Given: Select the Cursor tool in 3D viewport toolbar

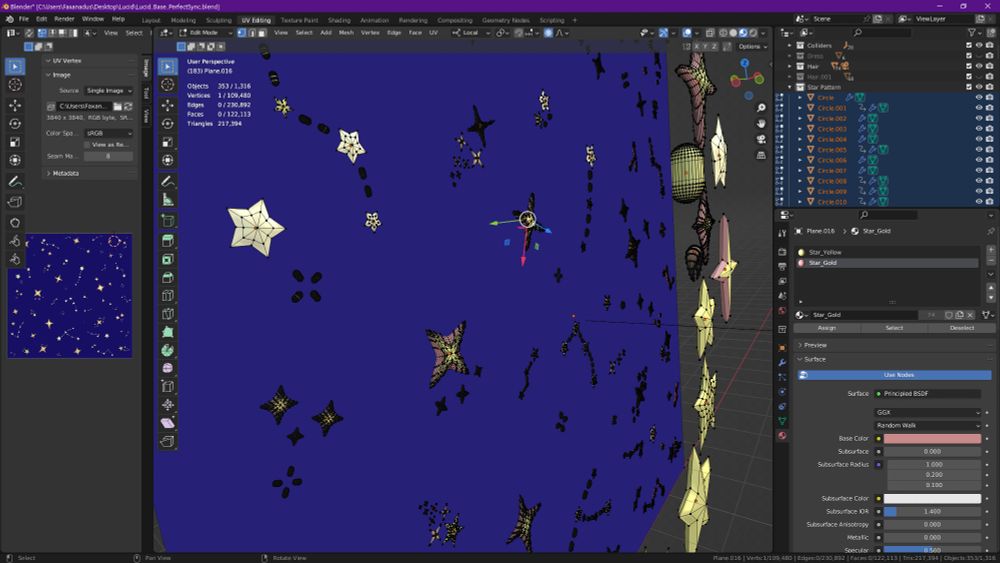Looking at the screenshot, I should point(168,84).
